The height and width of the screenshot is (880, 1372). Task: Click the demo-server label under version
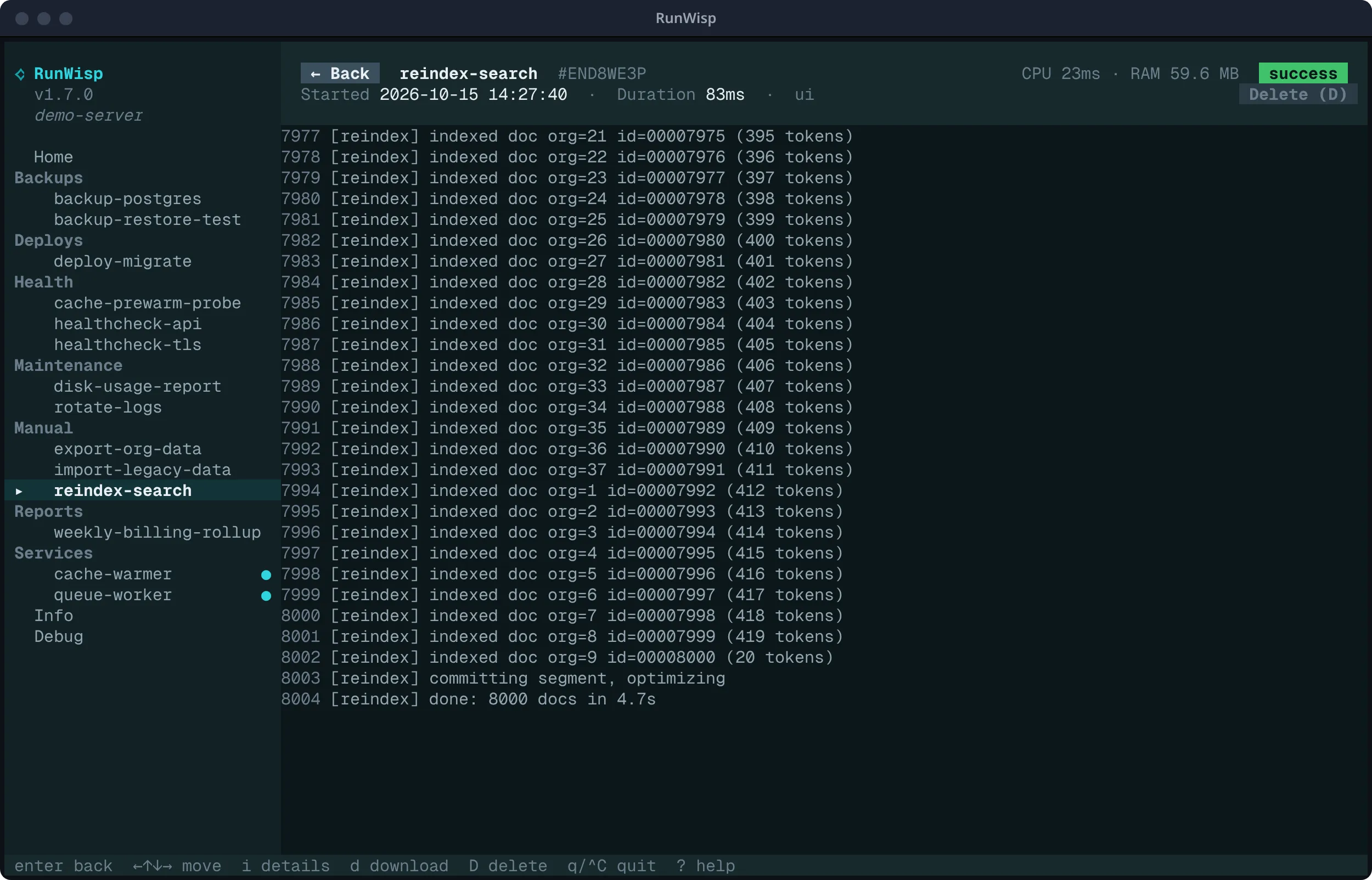(88, 115)
